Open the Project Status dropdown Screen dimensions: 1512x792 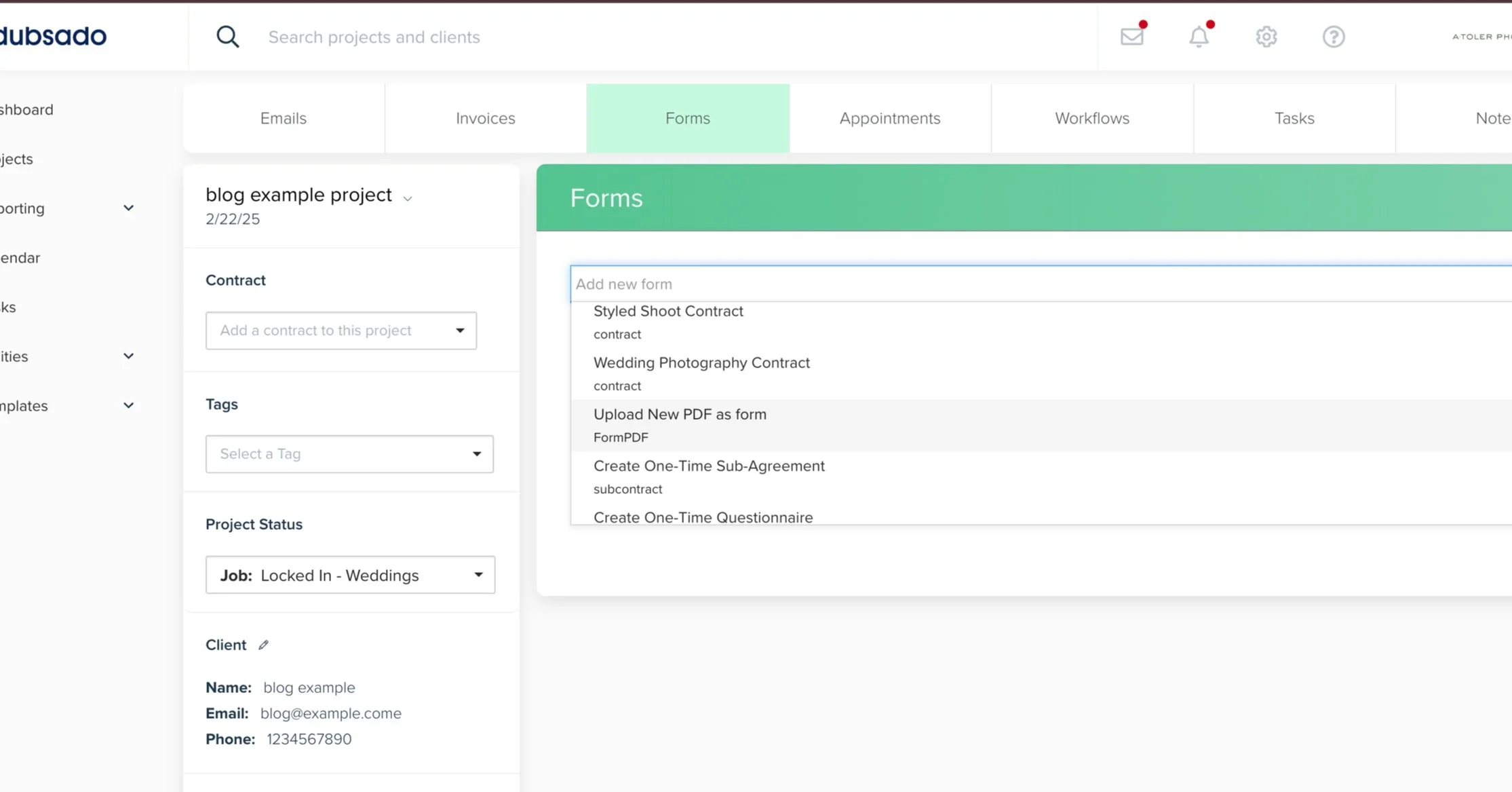coord(349,575)
